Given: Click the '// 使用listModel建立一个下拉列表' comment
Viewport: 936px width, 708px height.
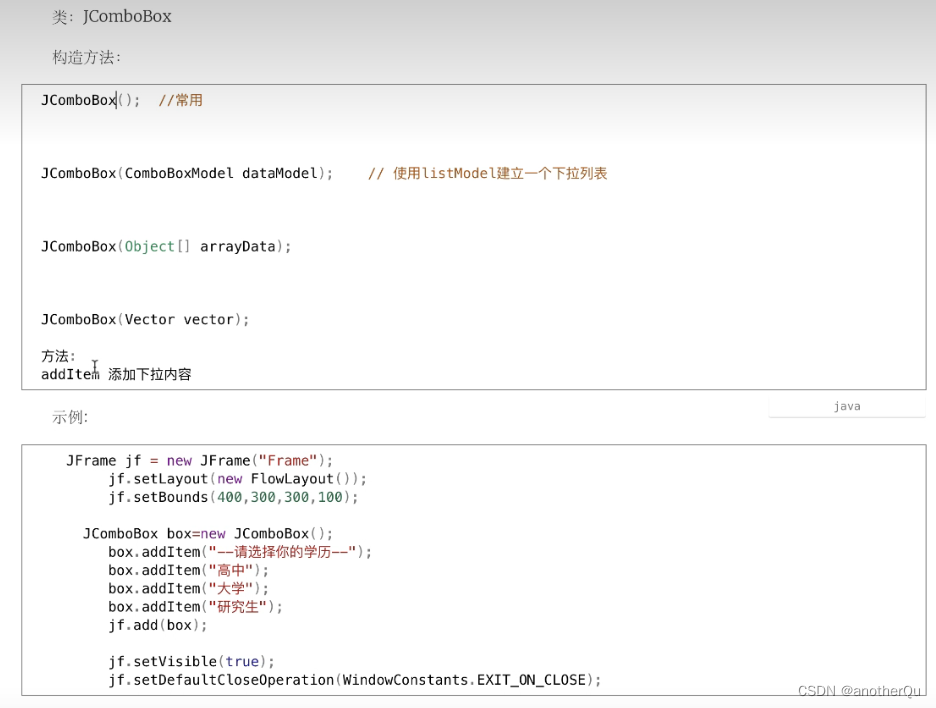Looking at the screenshot, I should 488,173.
